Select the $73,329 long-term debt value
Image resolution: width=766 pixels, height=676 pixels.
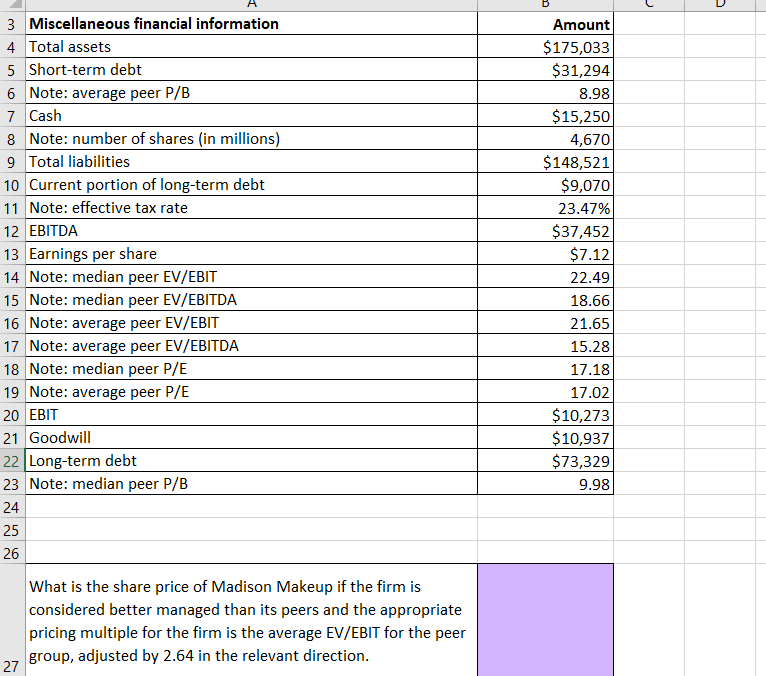pos(545,460)
